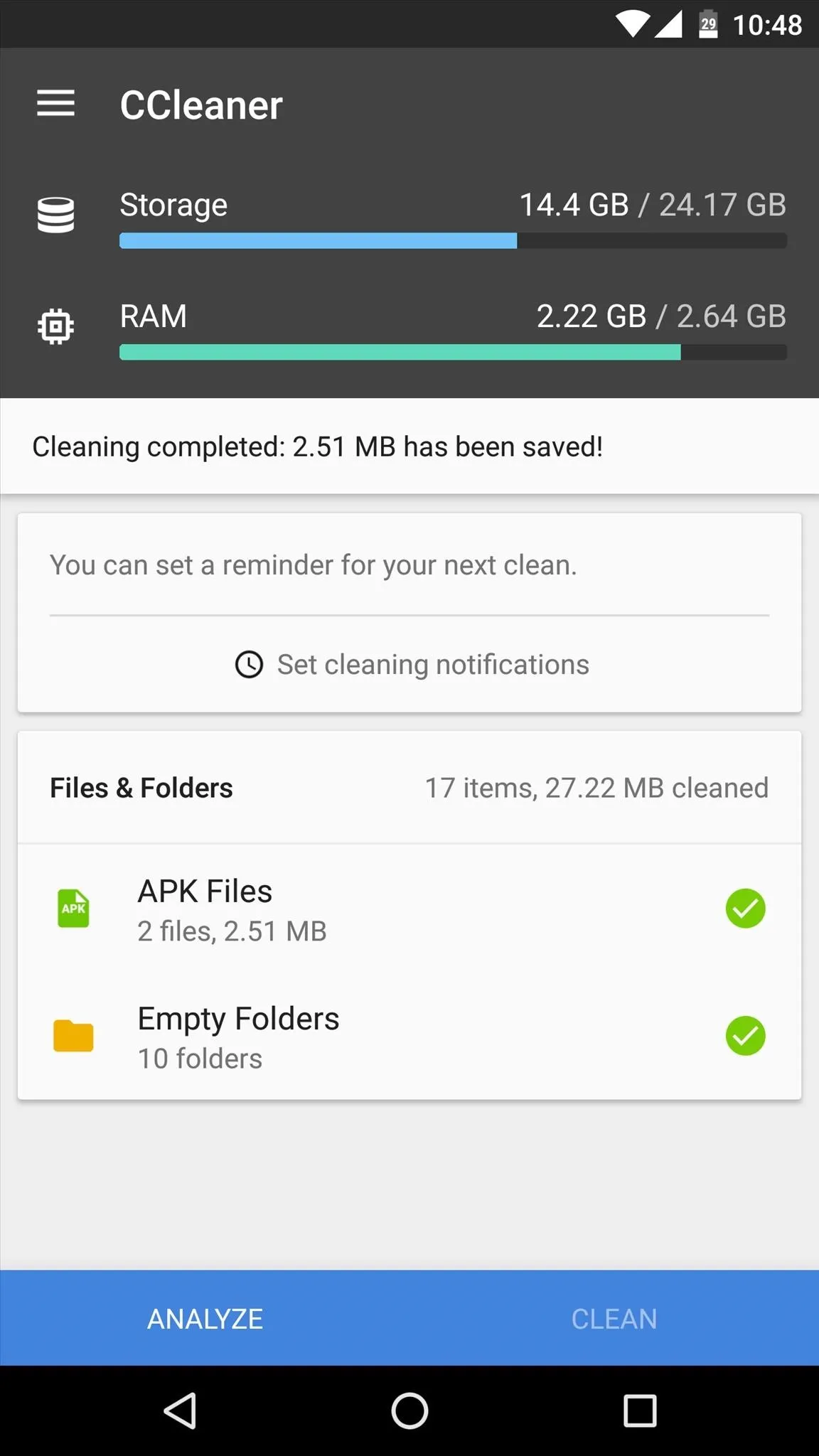819x1456 pixels.
Task: Select the ANALYZE bottom tab
Action: click(205, 1319)
